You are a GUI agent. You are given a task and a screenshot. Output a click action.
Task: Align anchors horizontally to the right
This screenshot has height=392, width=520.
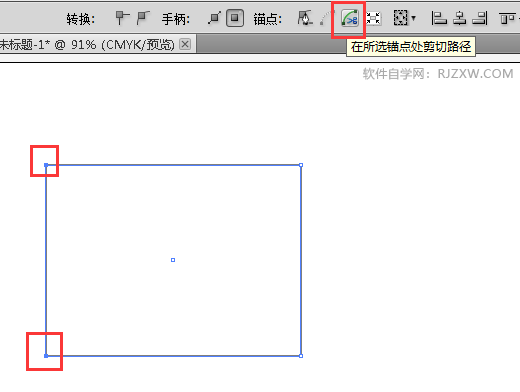click(480, 18)
